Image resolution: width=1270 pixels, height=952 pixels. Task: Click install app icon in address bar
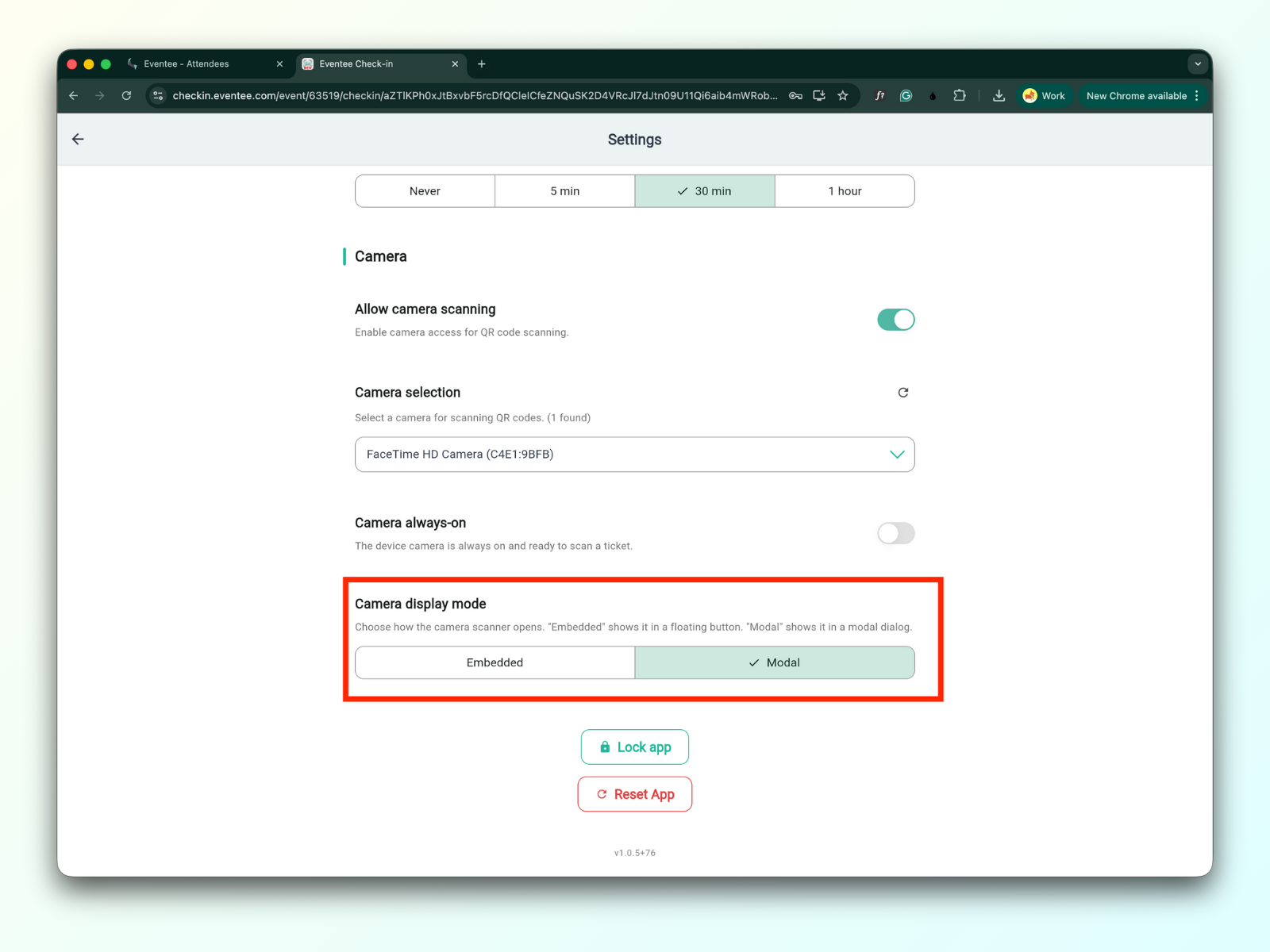pos(819,96)
